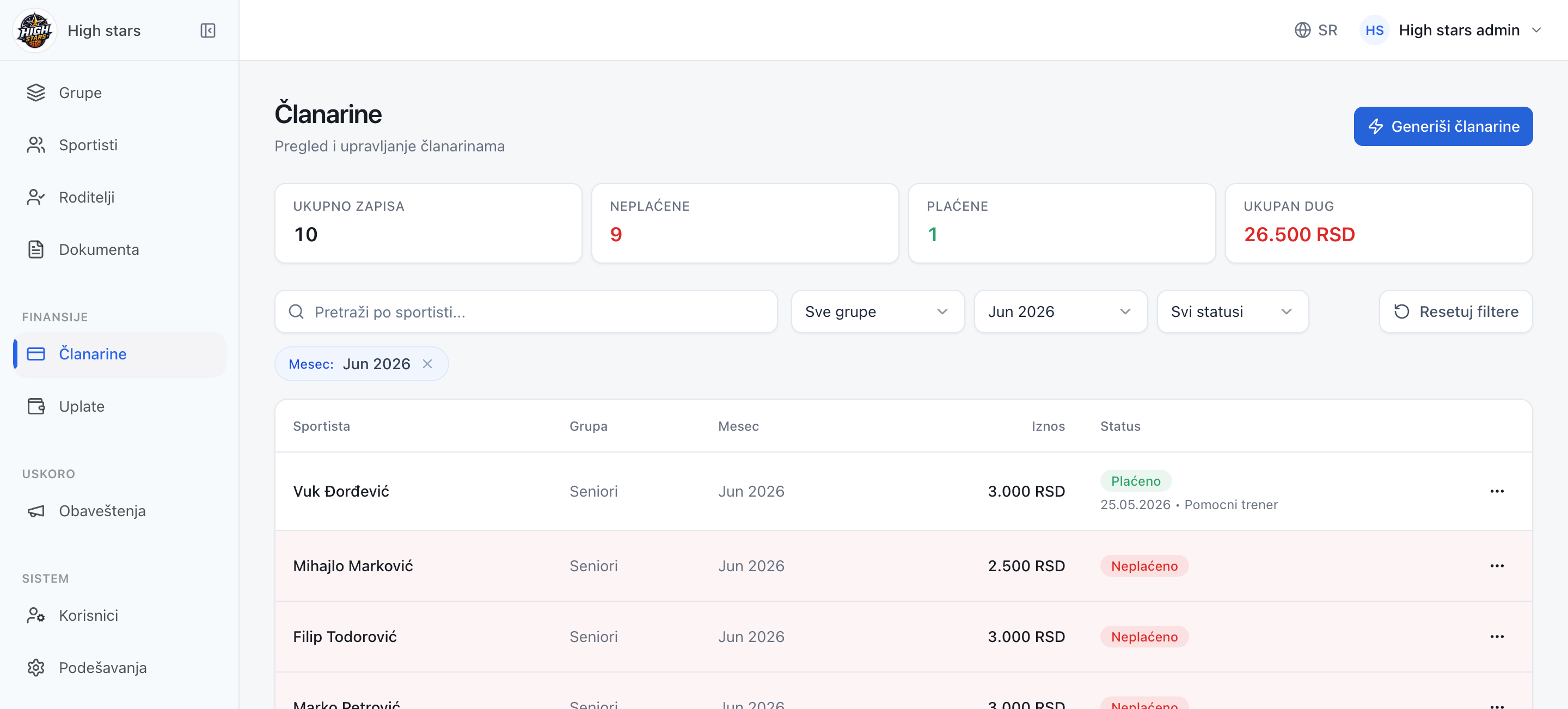Image resolution: width=1568 pixels, height=709 pixels.
Task: Open the Uplate page
Action: coord(120,407)
